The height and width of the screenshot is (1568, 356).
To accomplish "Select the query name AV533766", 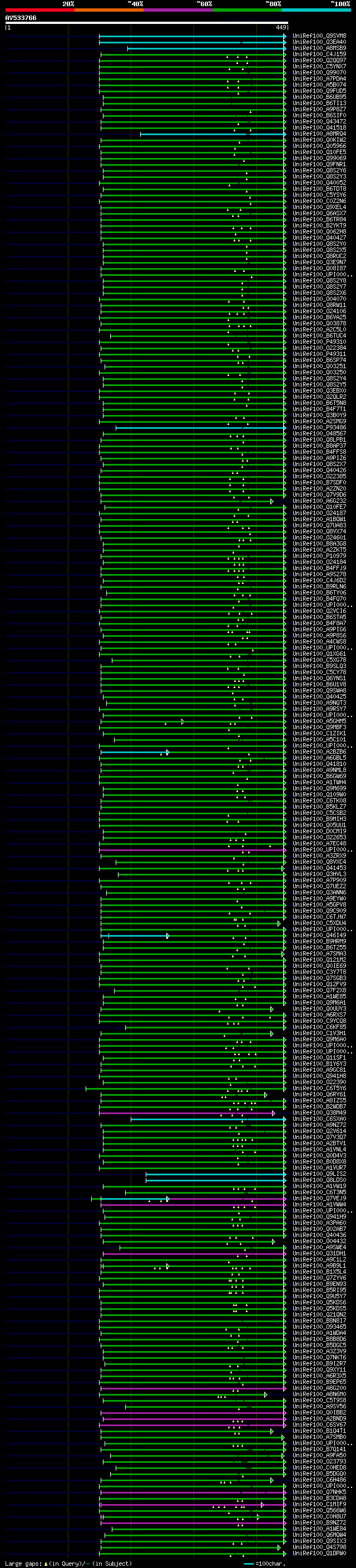I will [x=21, y=18].
